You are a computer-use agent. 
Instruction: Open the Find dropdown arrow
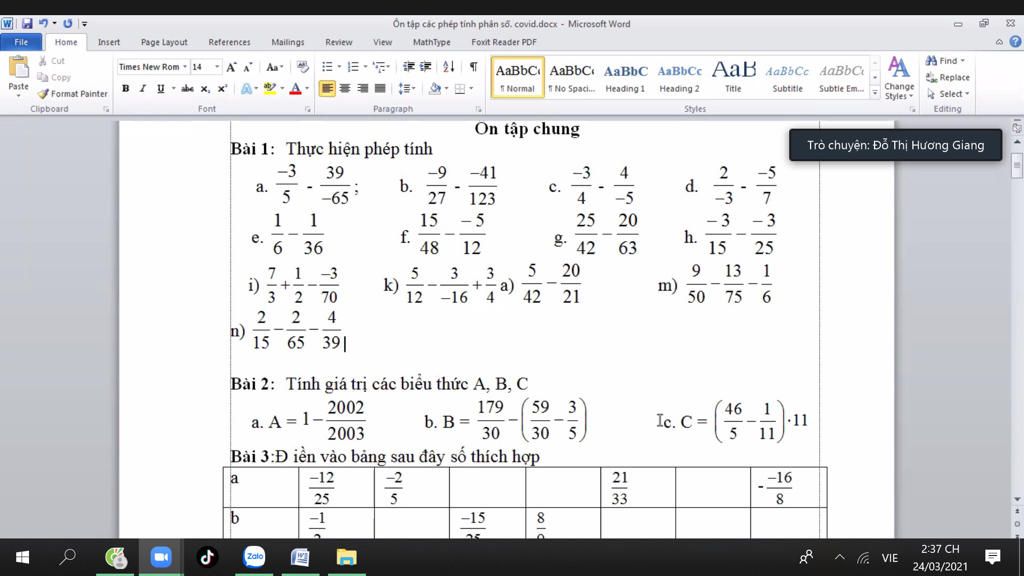point(963,61)
